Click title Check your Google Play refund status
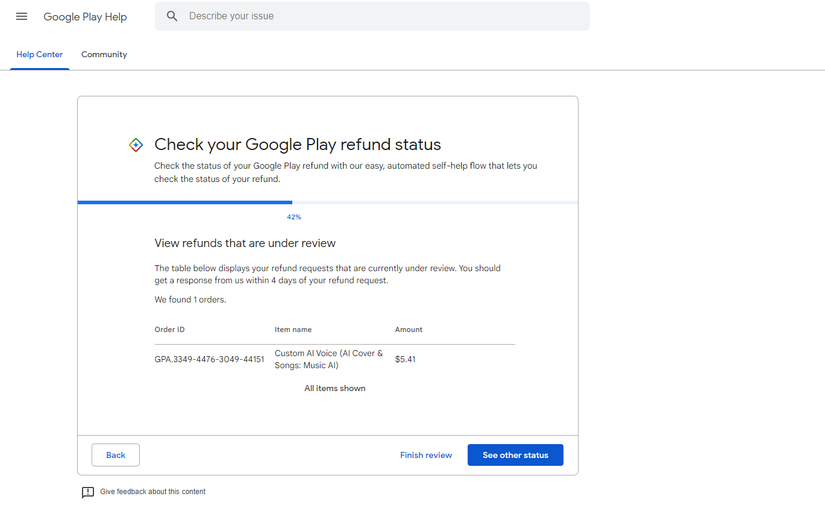 point(297,144)
